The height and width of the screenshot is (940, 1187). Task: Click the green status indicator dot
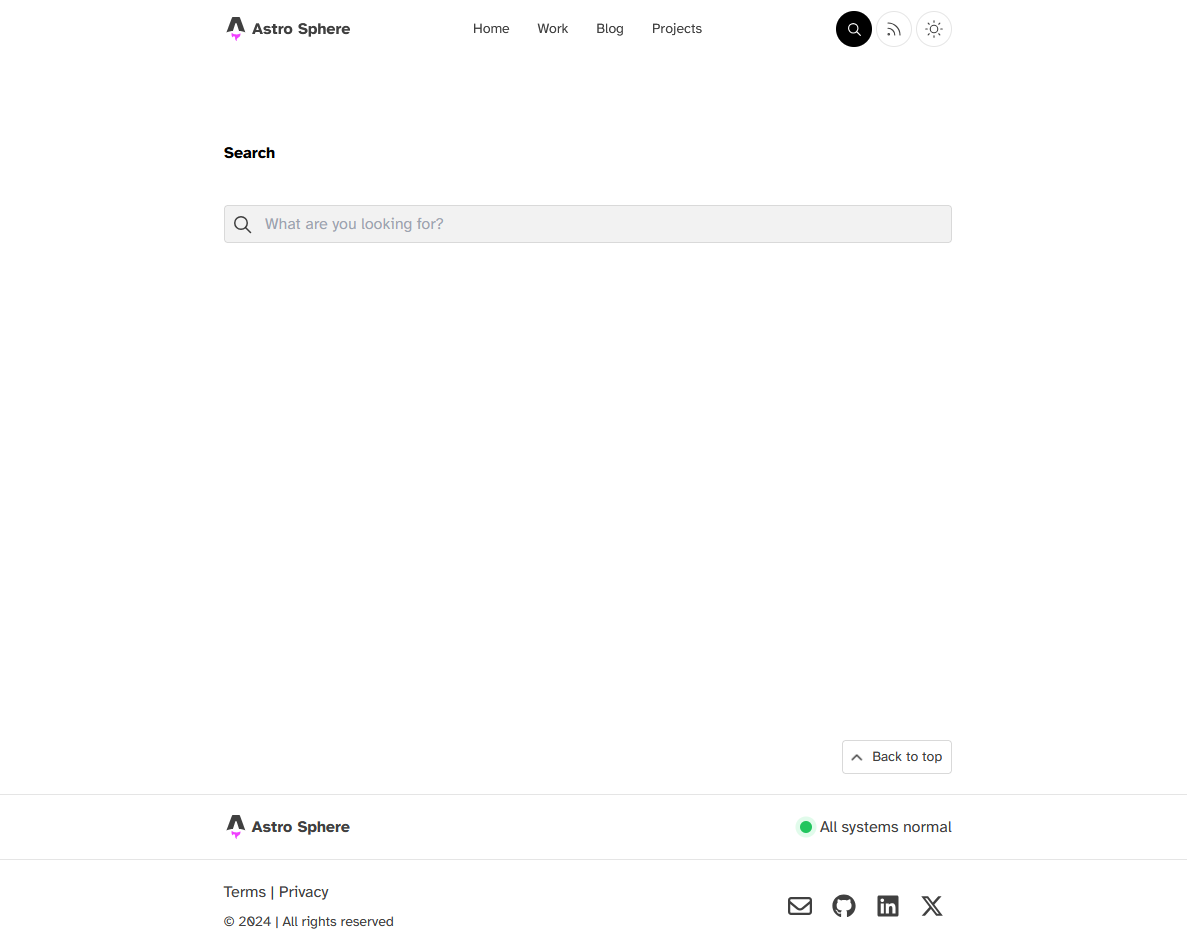pyautogui.click(x=806, y=827)
